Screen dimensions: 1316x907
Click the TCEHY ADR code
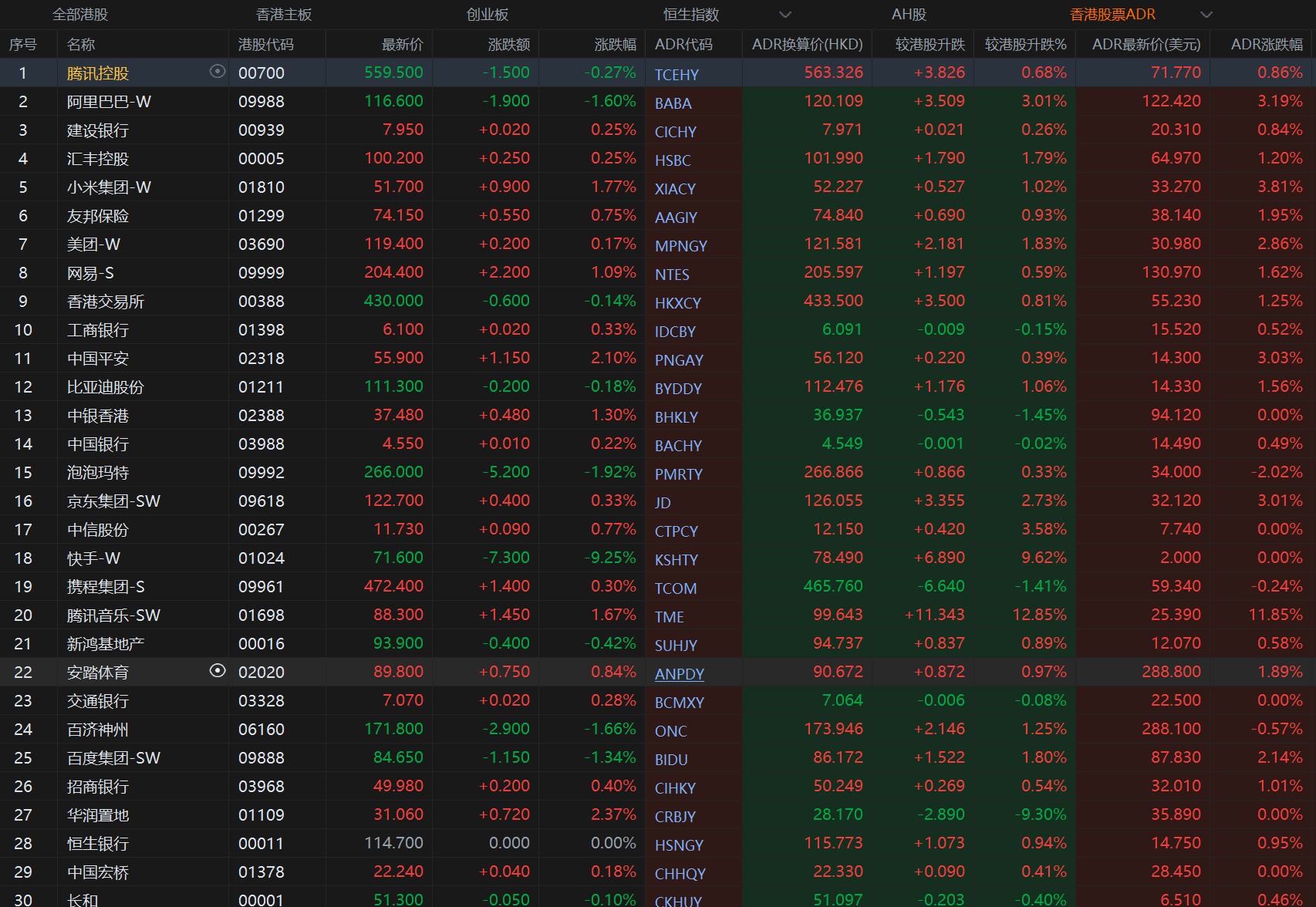677,75
